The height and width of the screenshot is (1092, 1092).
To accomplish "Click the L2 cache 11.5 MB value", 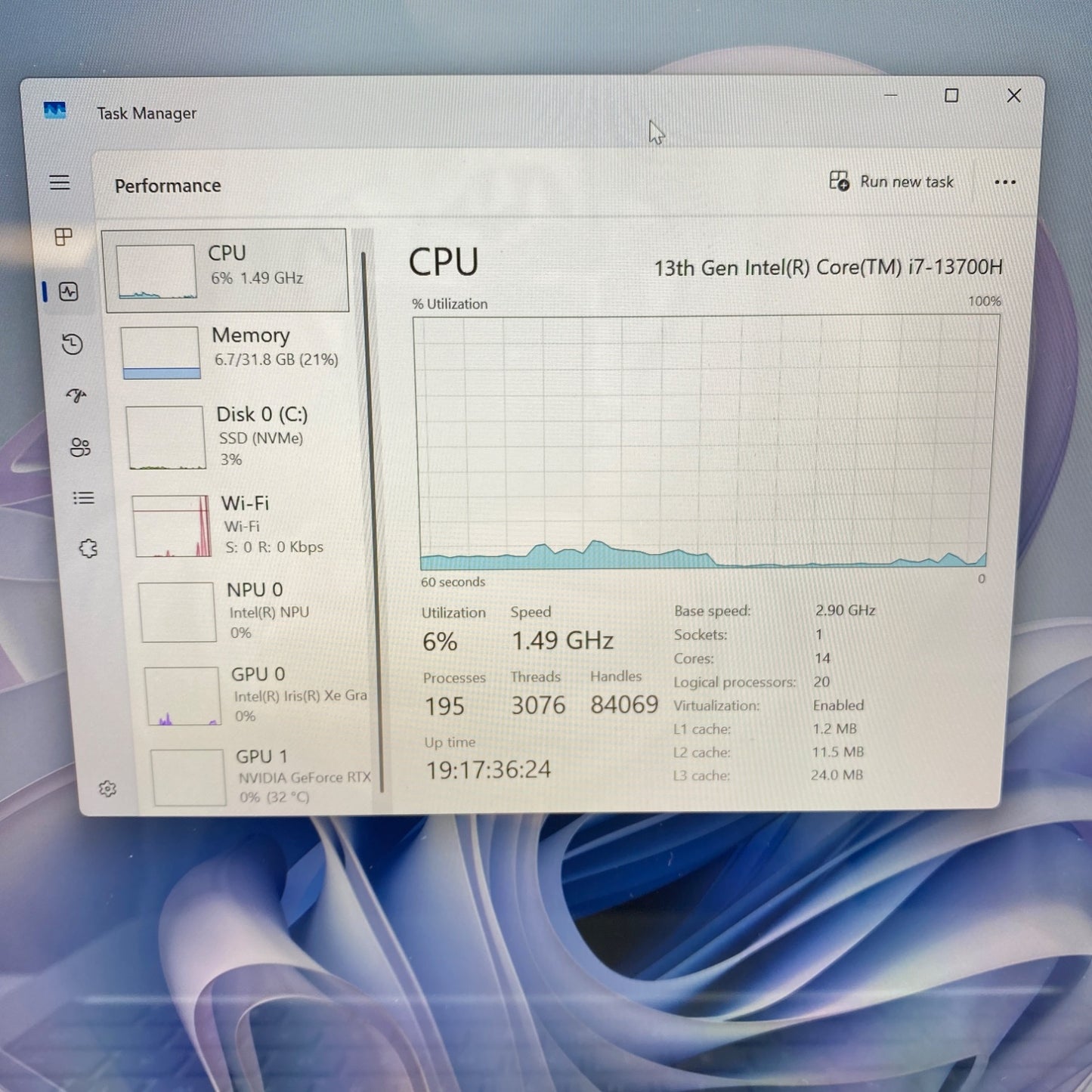I will 837,752.
